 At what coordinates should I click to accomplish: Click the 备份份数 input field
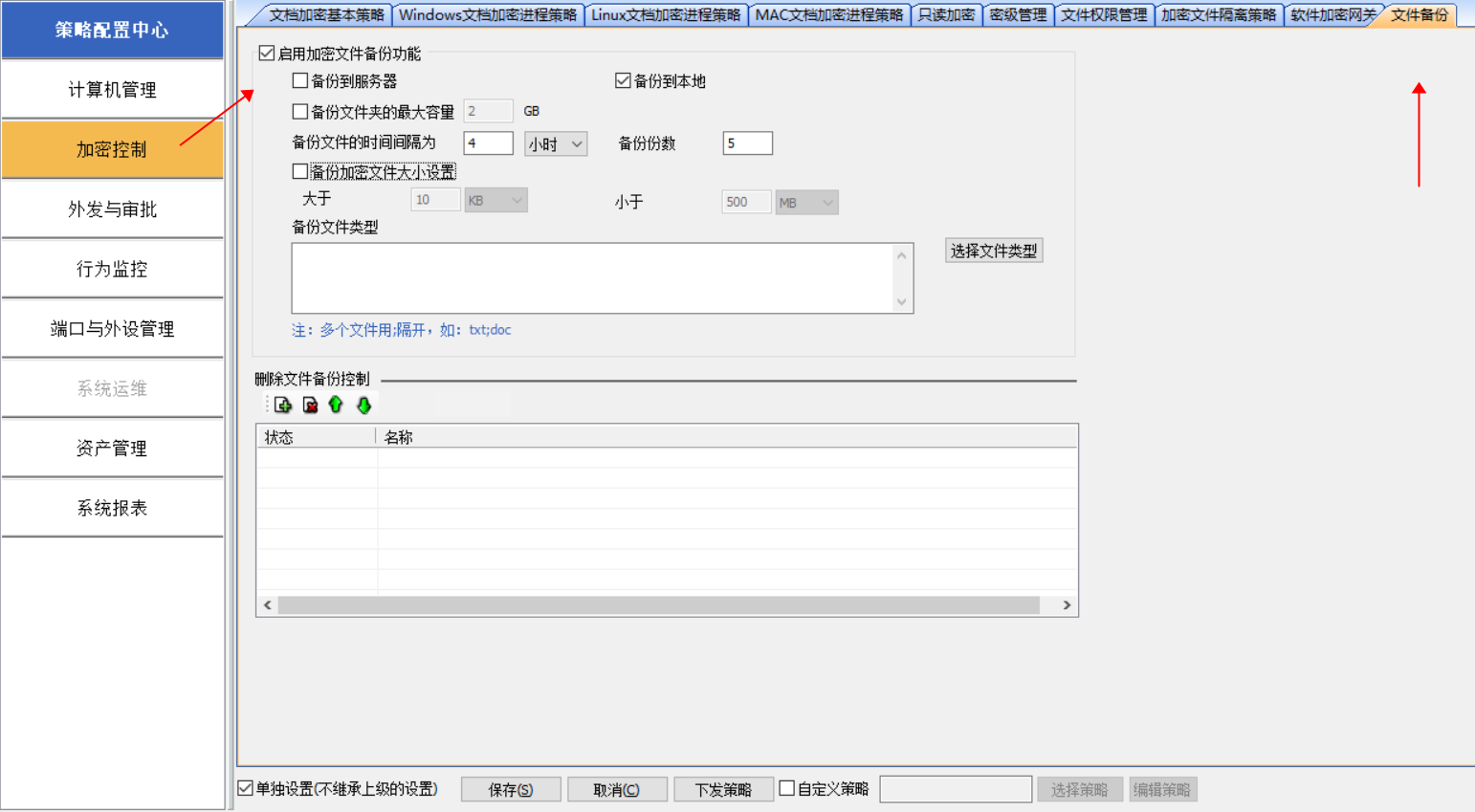coord(747,143)
